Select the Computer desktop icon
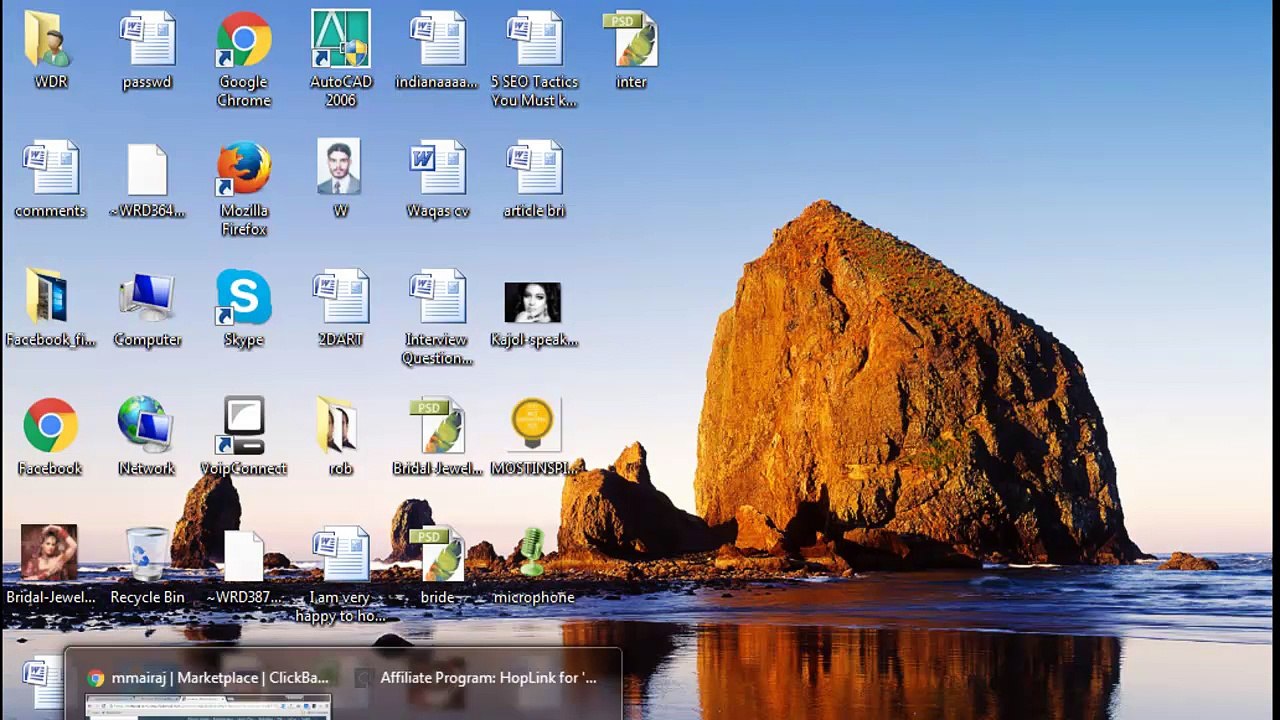 point(147,299)
